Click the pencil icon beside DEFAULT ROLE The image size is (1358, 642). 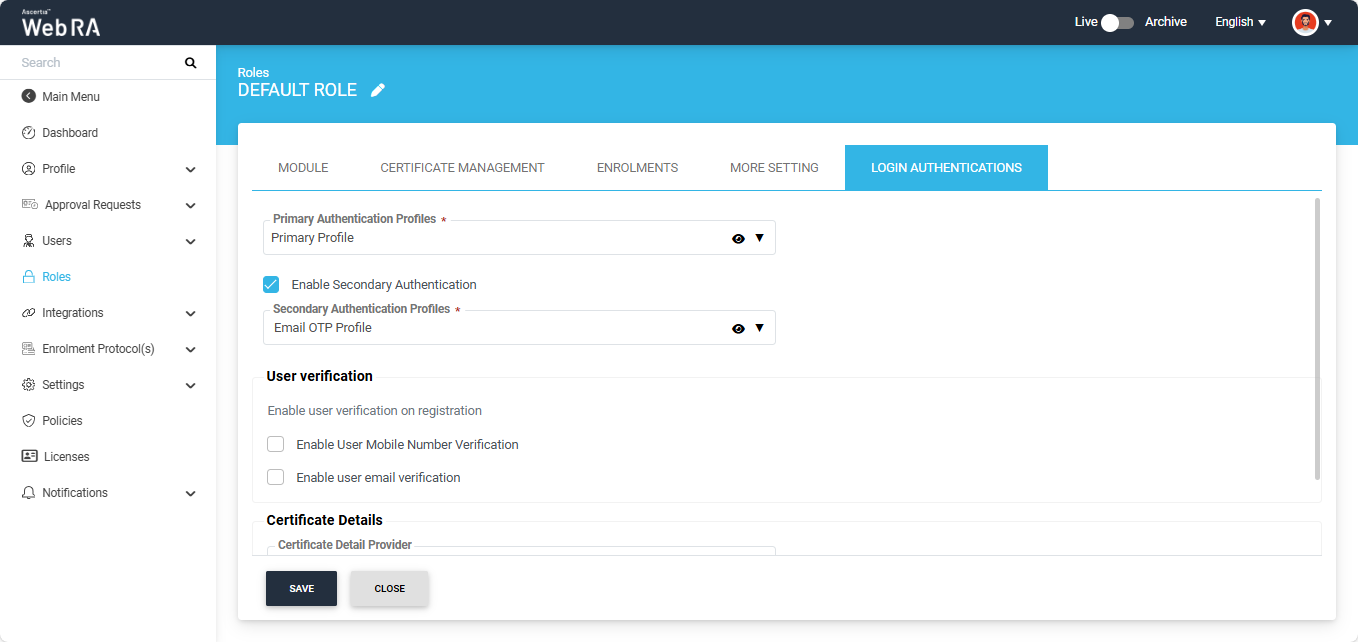click(x=378, y=90)
